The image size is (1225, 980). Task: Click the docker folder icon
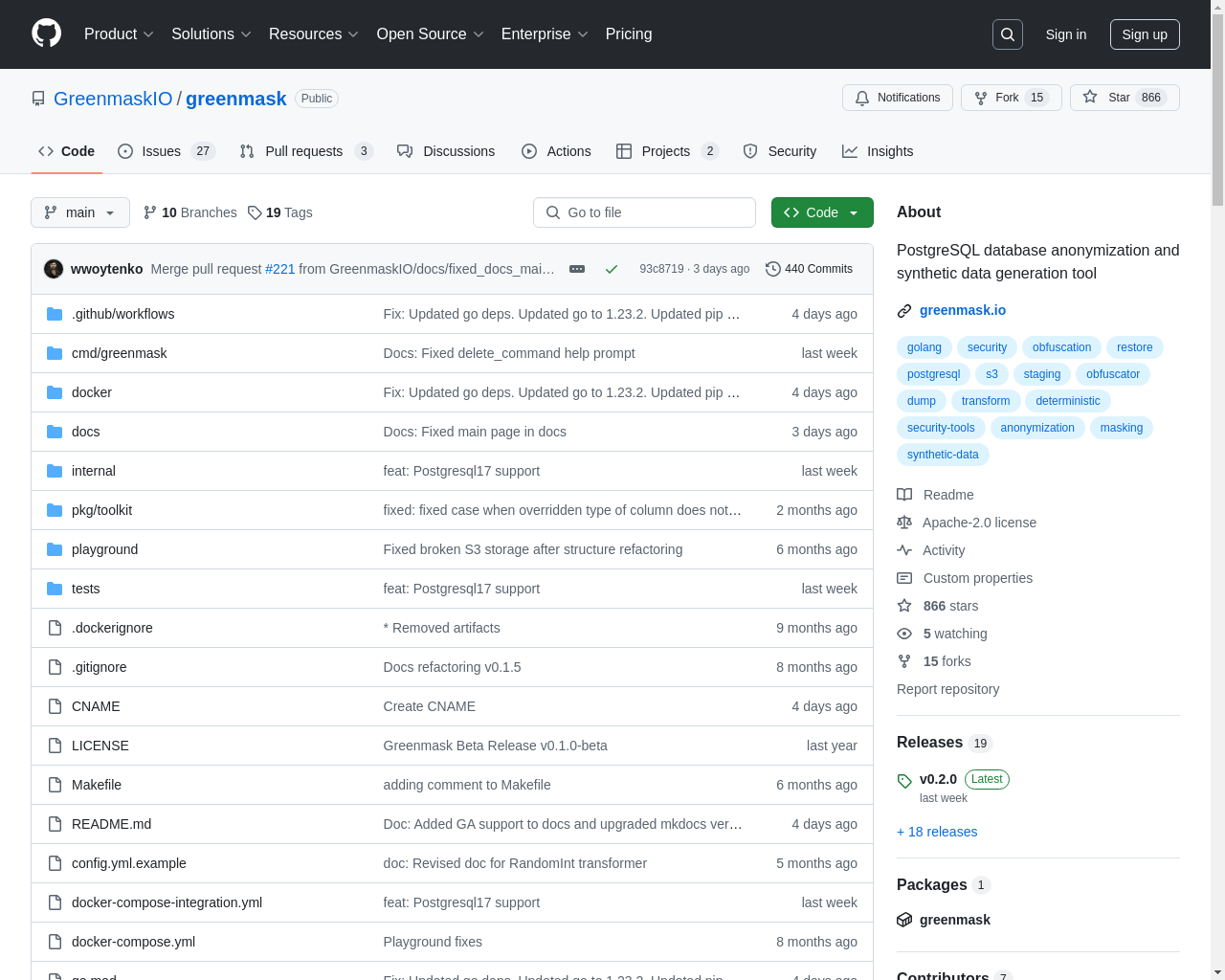pos(55,392)
